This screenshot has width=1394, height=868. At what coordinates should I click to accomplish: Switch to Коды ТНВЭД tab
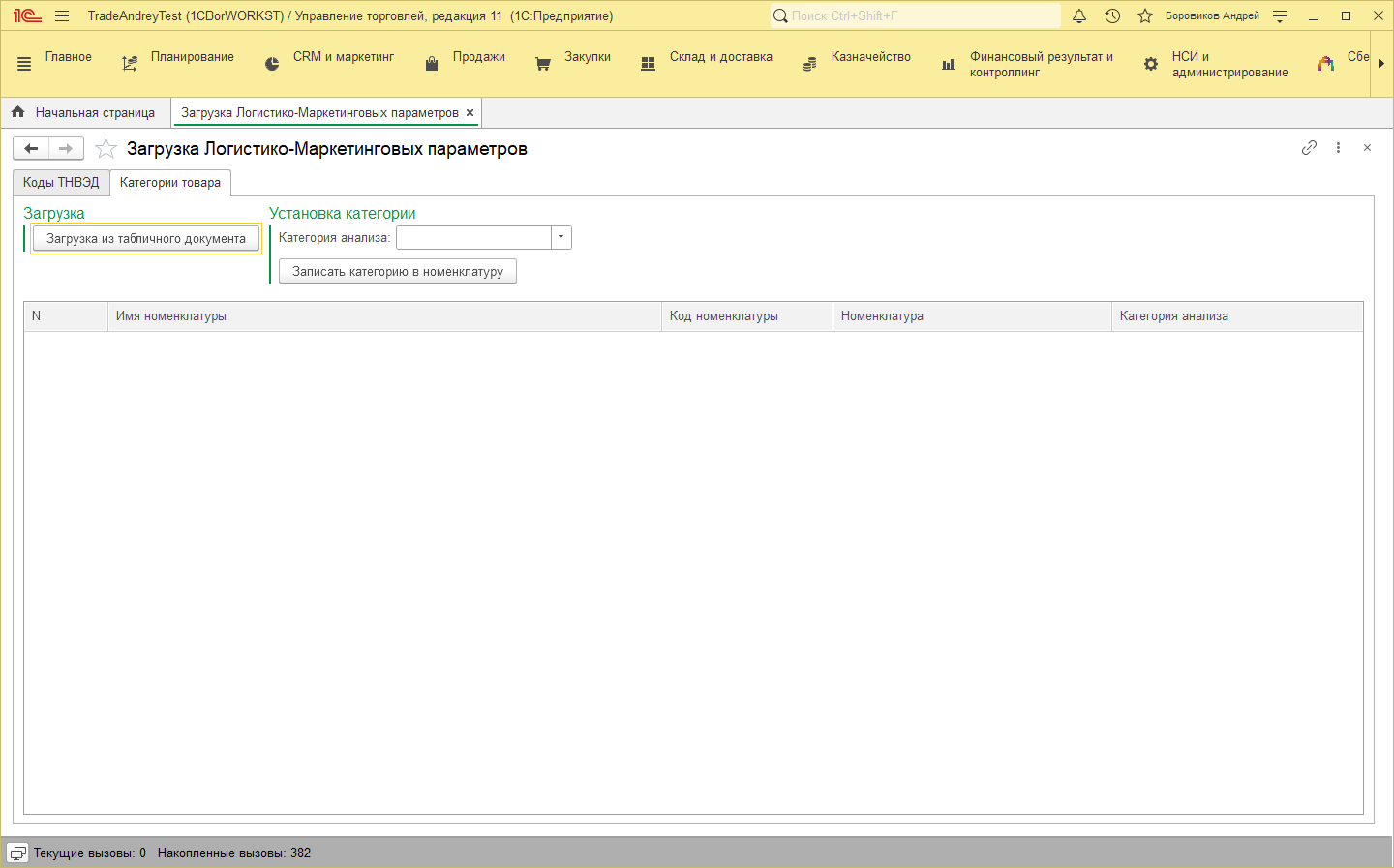click(x=61, y=183)
